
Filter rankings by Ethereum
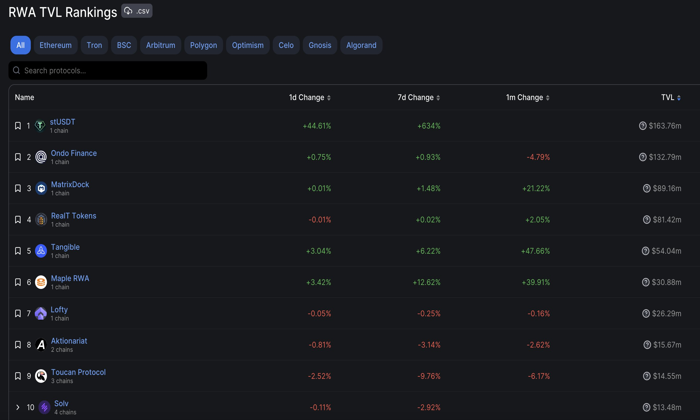pos(55,45)
